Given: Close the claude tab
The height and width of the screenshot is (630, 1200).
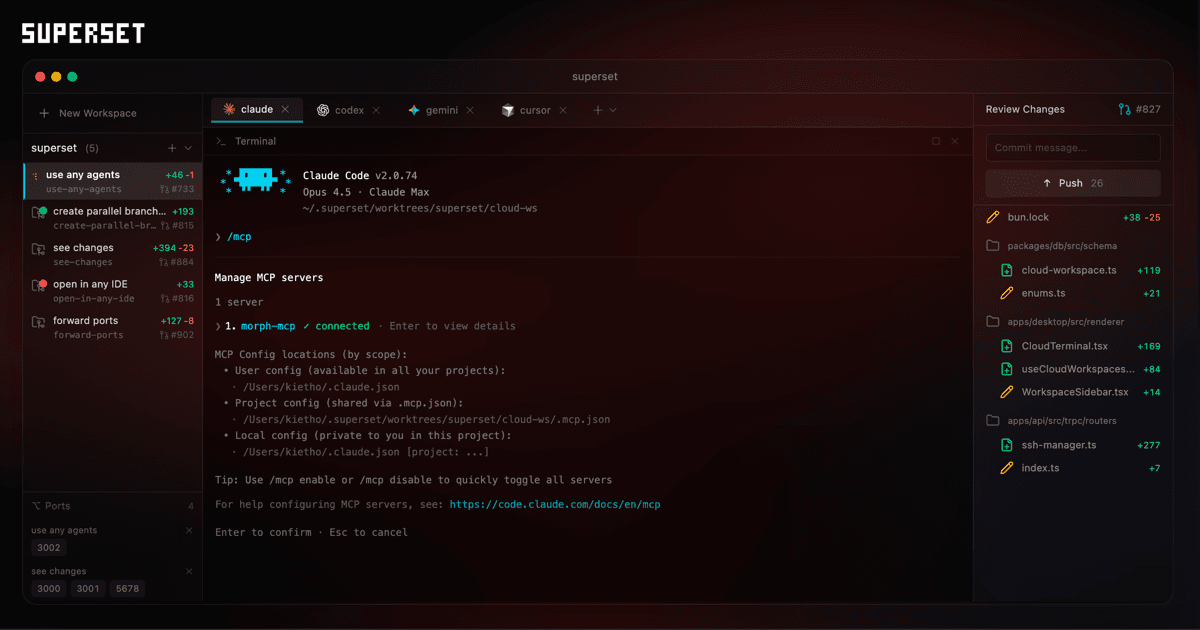Looking at the screenshot, I should 285,109.
